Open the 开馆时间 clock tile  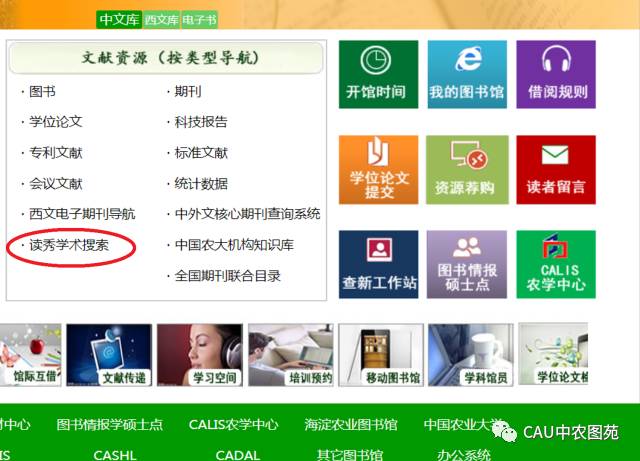(x=378, y=74)
